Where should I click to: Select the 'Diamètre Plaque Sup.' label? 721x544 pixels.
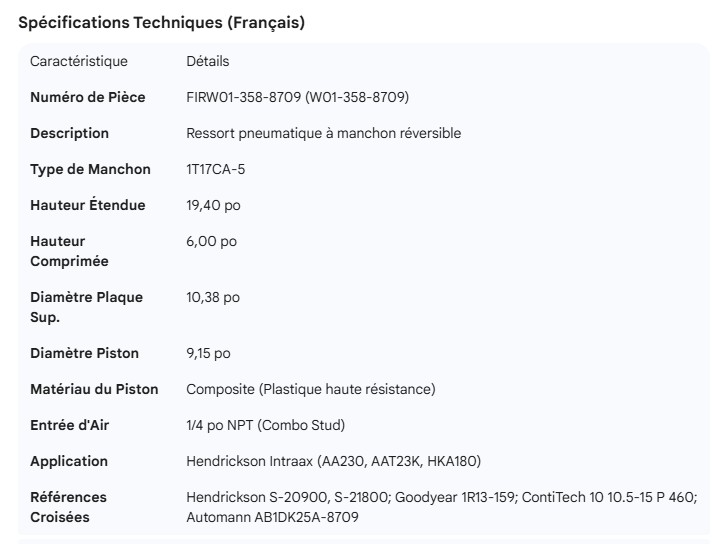point(86,307)
